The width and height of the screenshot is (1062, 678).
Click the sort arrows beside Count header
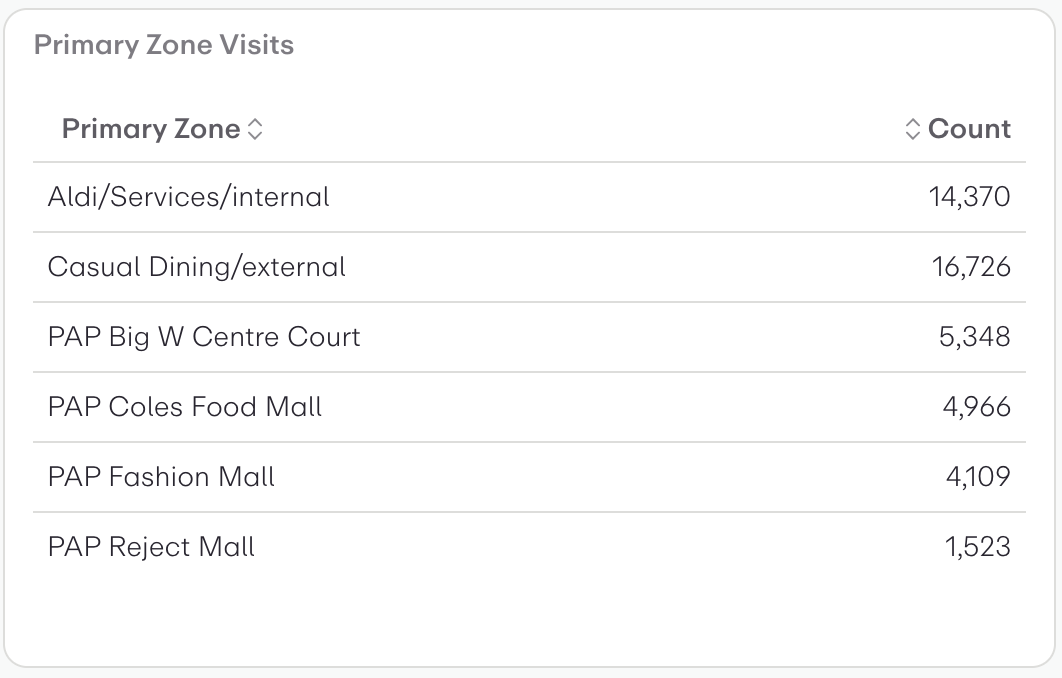click(x=914, y=128)
